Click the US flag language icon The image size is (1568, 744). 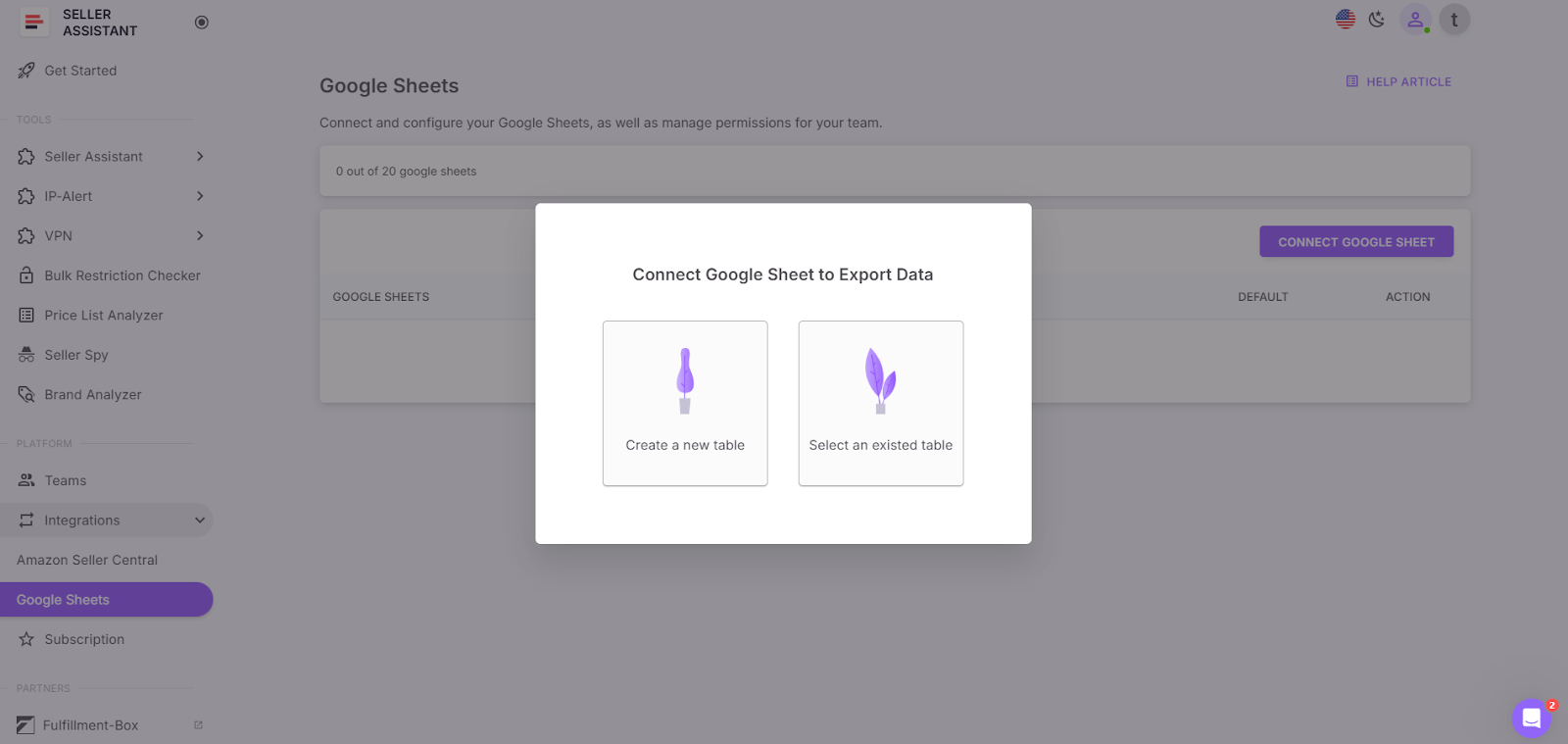1346,19
